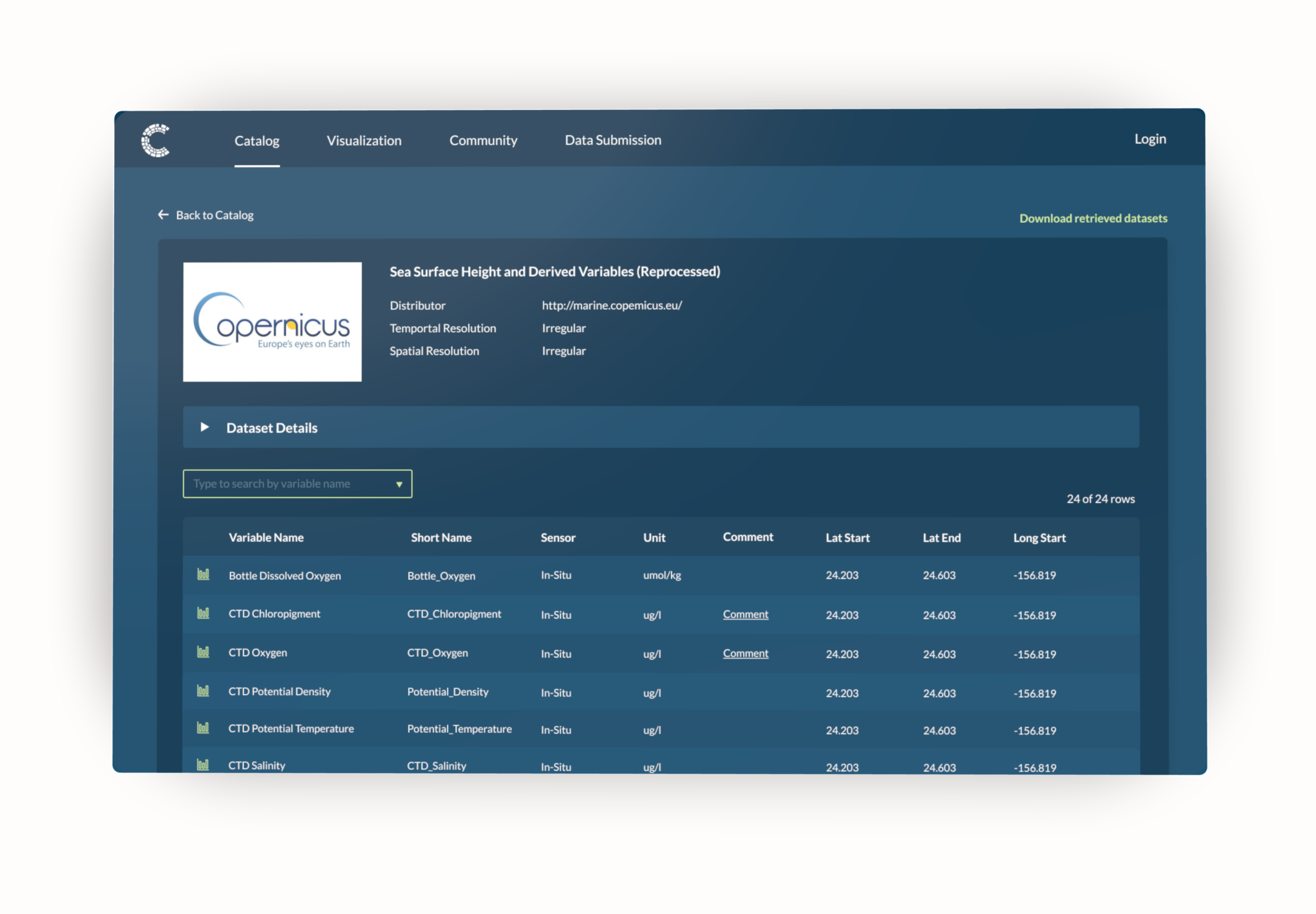This screenshot has height=914, width=1316.
Task: Click Download retrieved datasets
Action: [1093, 218]
